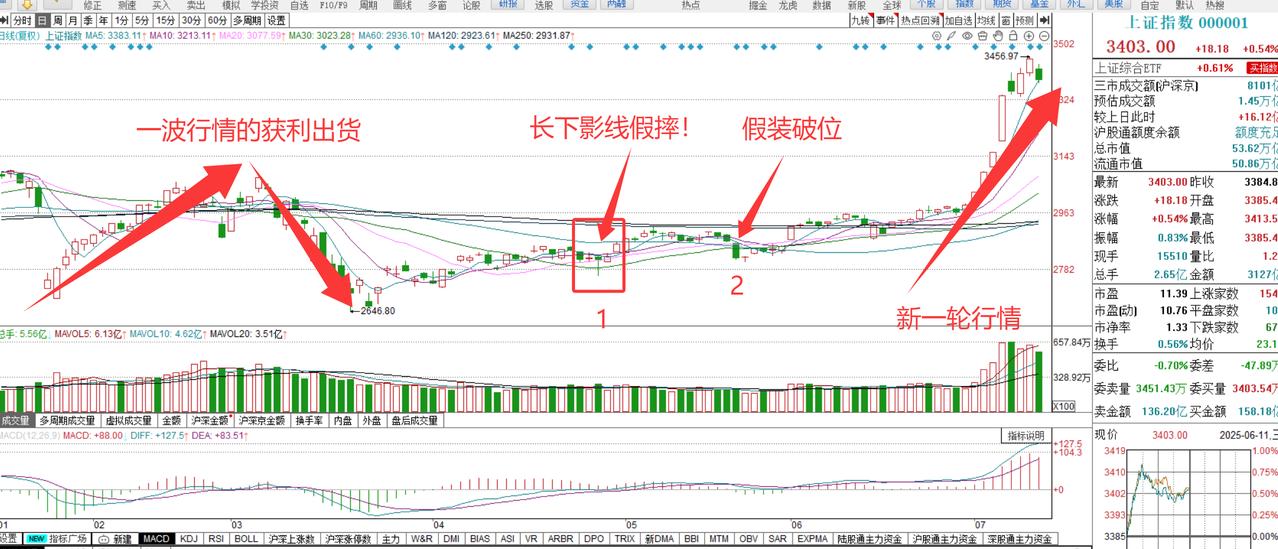Select the 60分 period button

(x=216, y=20)
